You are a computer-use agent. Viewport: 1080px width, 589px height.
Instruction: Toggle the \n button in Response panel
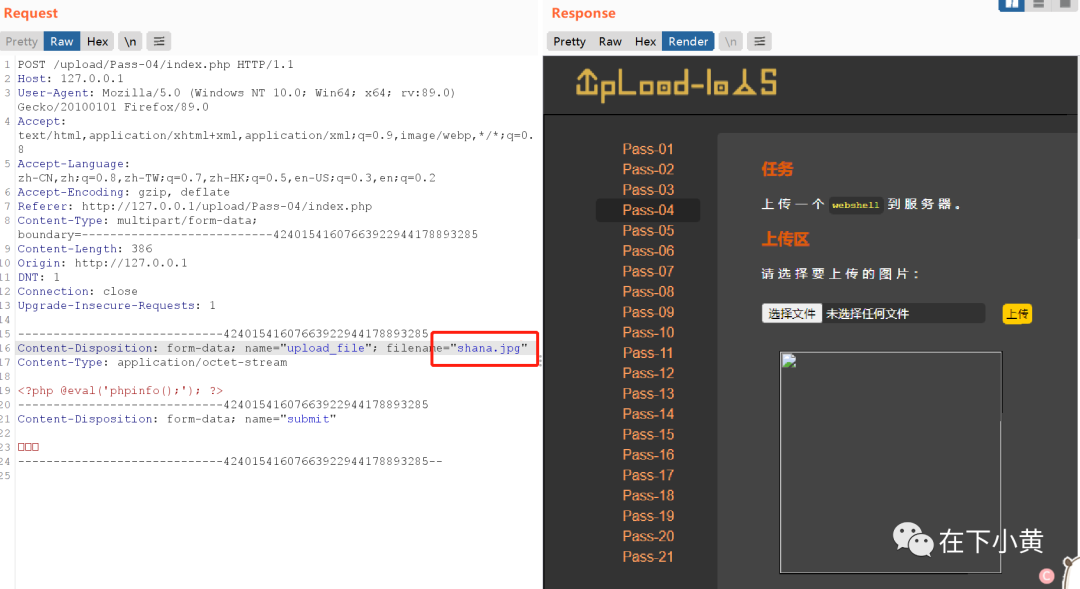click(x=731, y=41)
